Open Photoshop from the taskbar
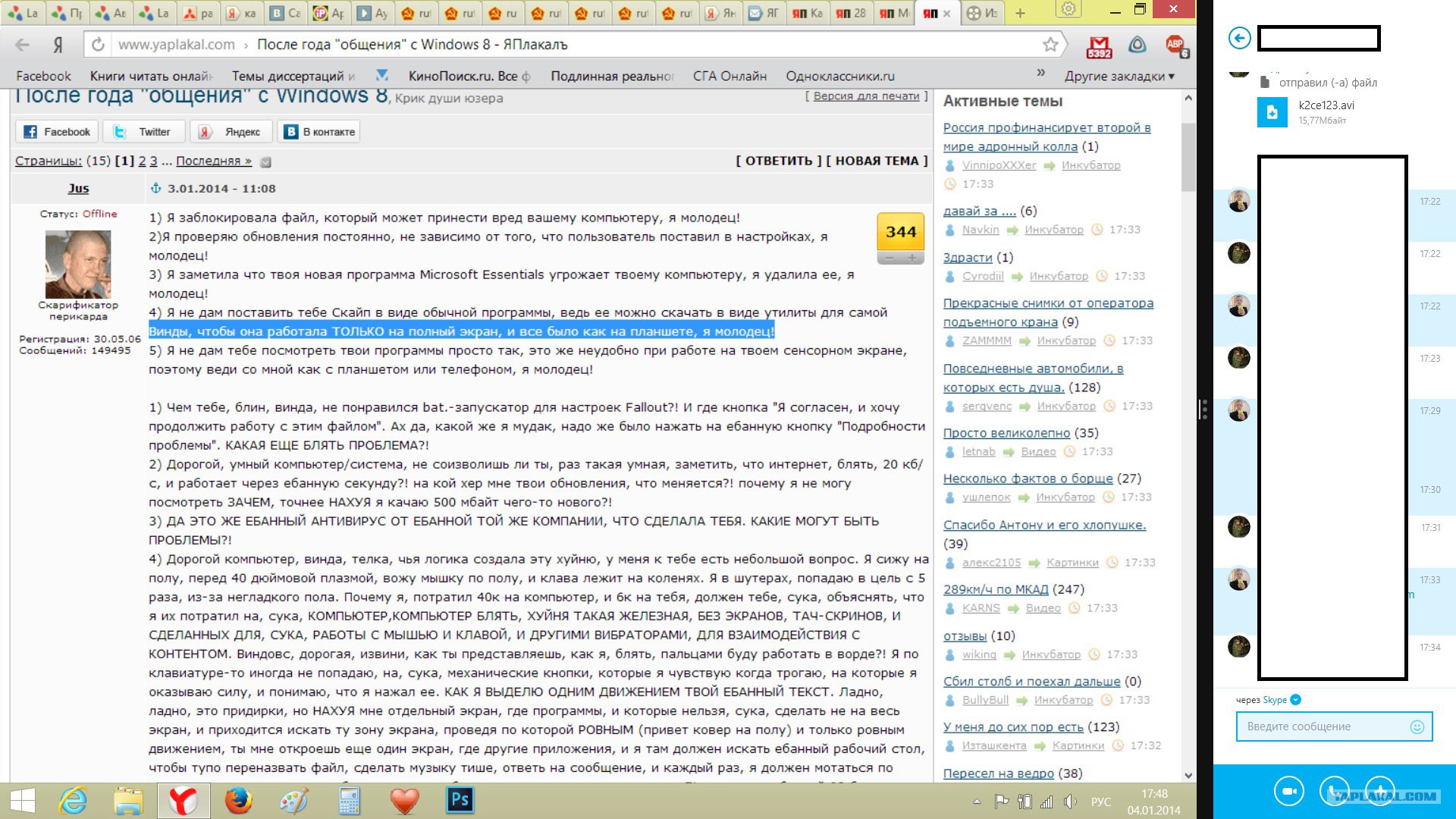The image size is (1456, 819). click(x=460, y=801)
